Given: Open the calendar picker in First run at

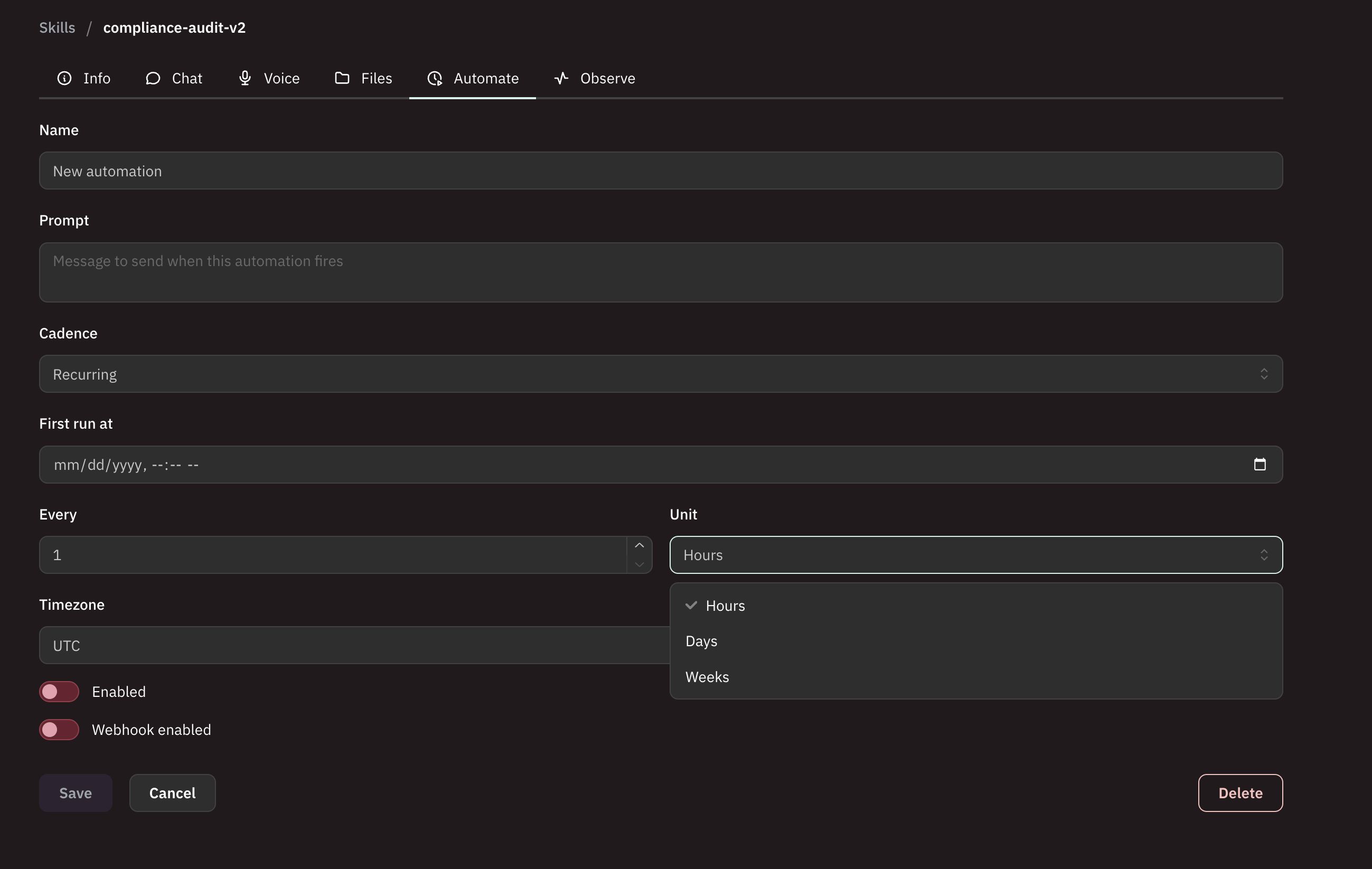Looking at the screenshot, I should point(1260,465).
